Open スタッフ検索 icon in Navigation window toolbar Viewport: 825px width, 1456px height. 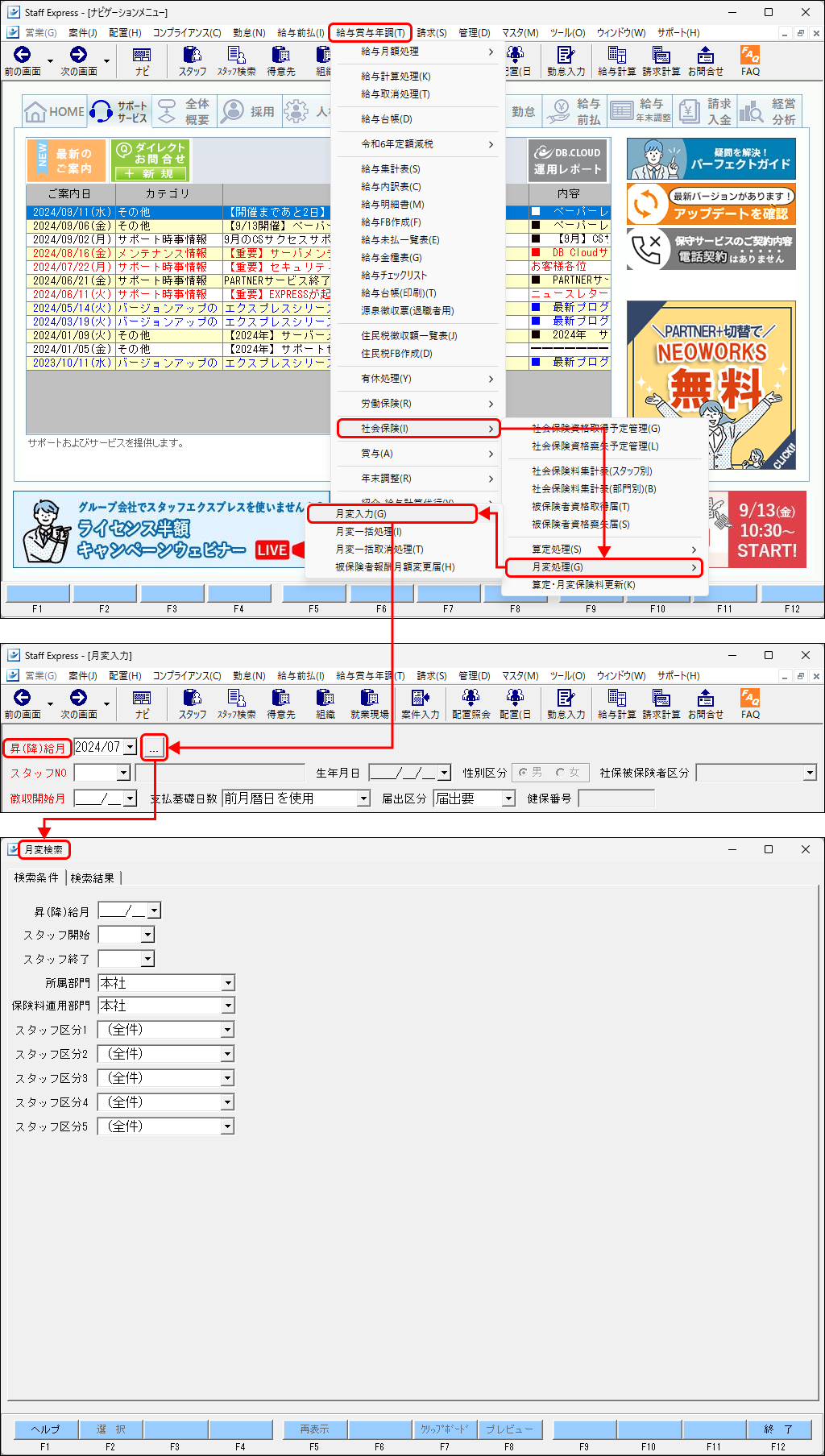pyautogui.click(x=236, y=60)
